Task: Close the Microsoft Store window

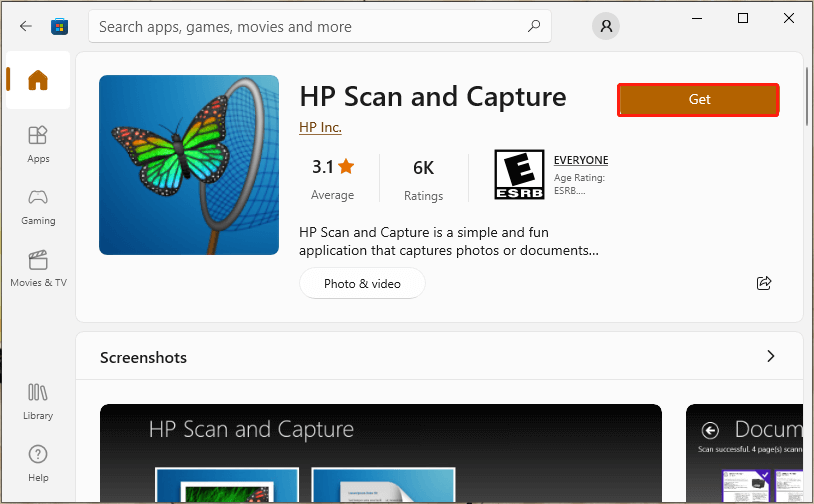Action: (x=789, y=18)
